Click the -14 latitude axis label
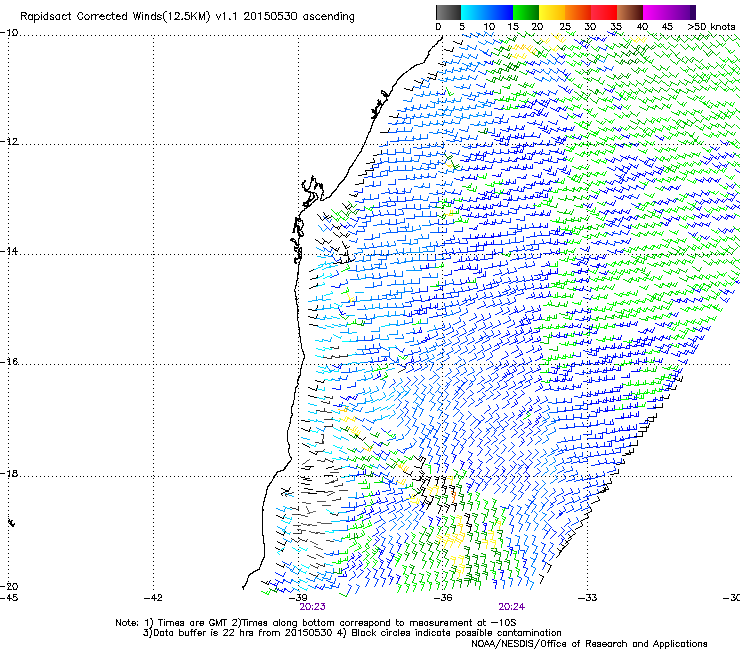This screenshot has width=740, height=650. tap(9, 251)
